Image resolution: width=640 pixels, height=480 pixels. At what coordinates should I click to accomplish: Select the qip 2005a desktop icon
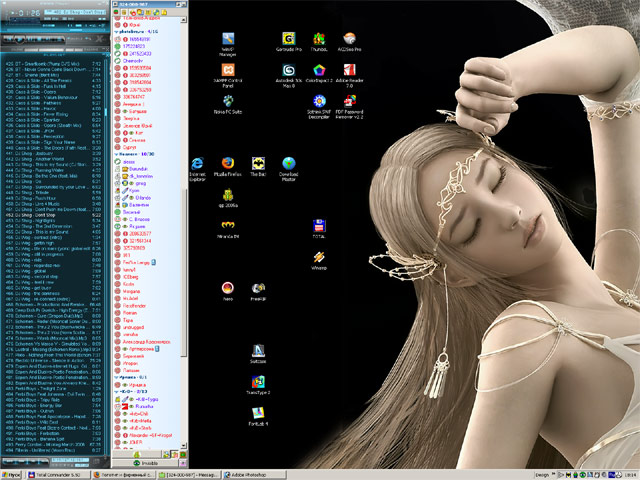point(228,198)
